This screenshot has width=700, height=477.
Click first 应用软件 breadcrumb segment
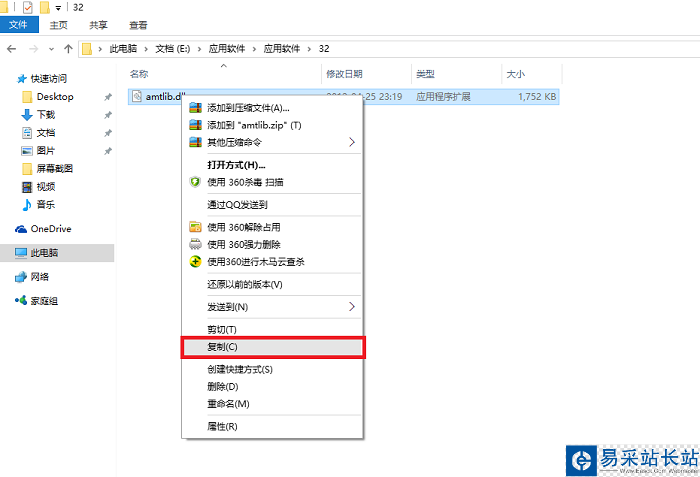[227, 49]
